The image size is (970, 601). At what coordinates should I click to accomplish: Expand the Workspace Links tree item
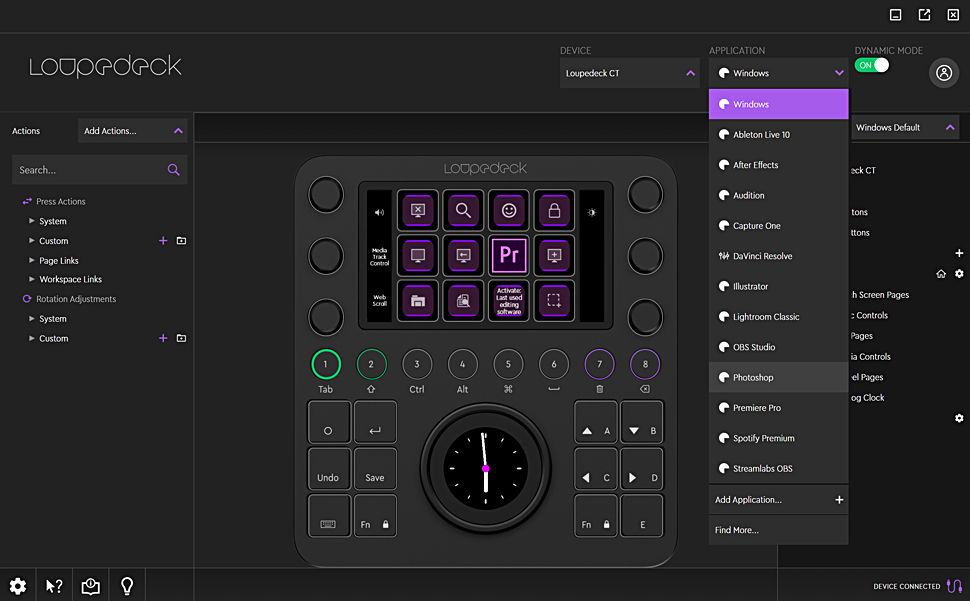pos(32,279)
